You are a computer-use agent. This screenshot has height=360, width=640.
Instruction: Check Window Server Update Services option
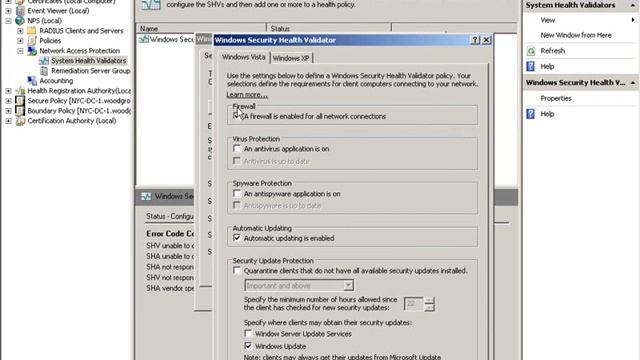248,333
